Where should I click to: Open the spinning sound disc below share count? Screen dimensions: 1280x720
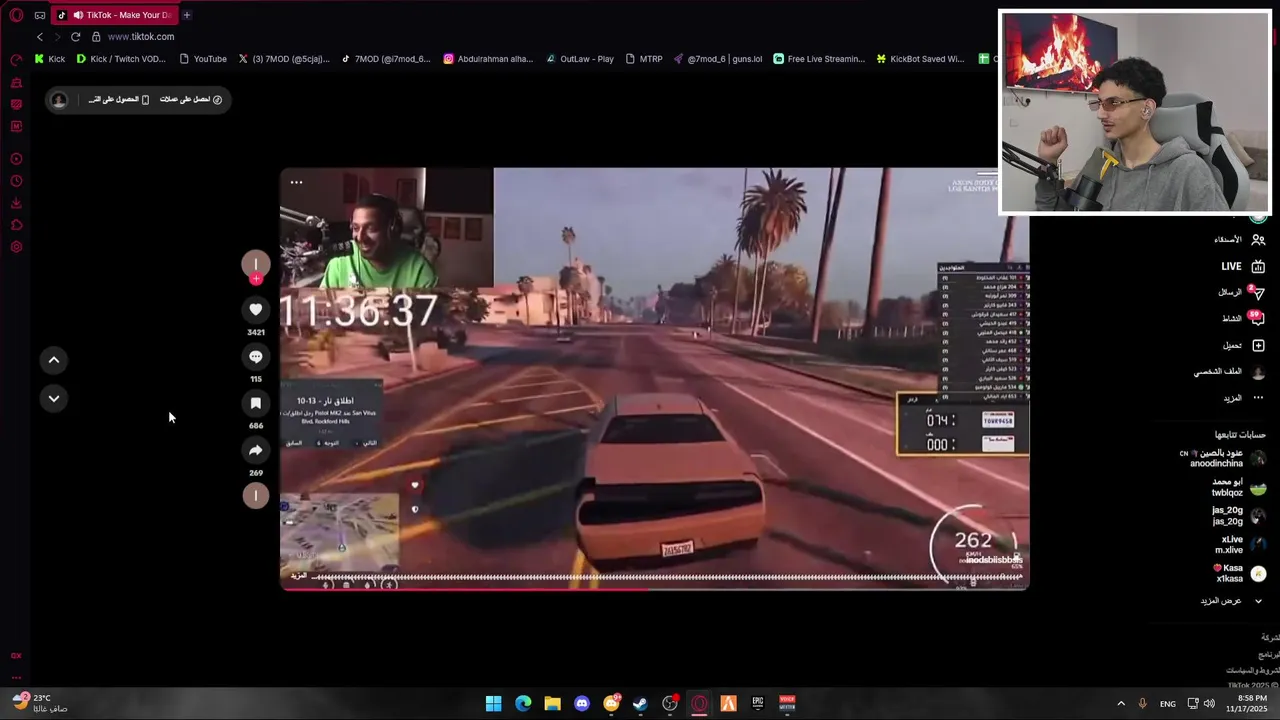[256, 496]
